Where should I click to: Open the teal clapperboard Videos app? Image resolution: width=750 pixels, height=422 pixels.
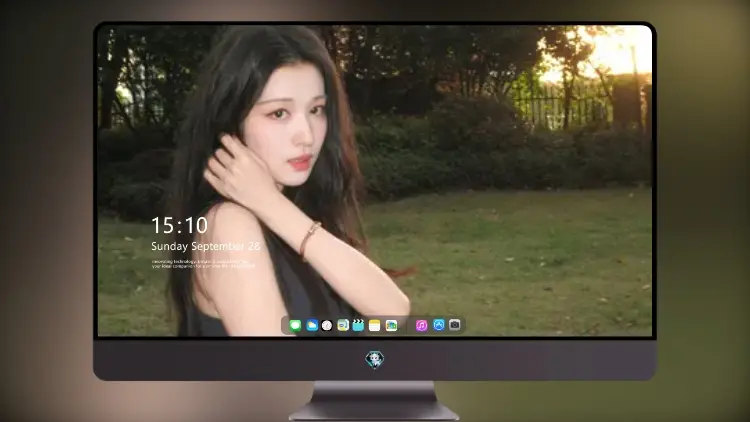(x=358, y=325)
